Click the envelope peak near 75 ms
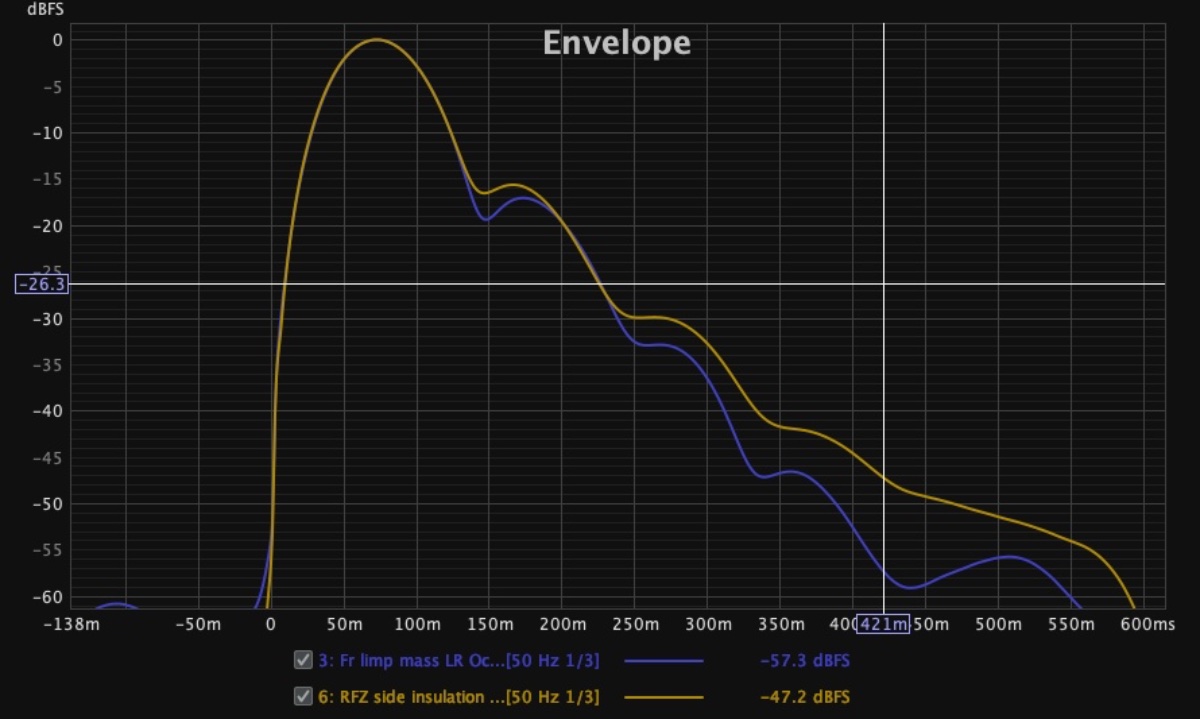Image resolution: width=1200 pixels, height=719 pixels. pos(376,40)
